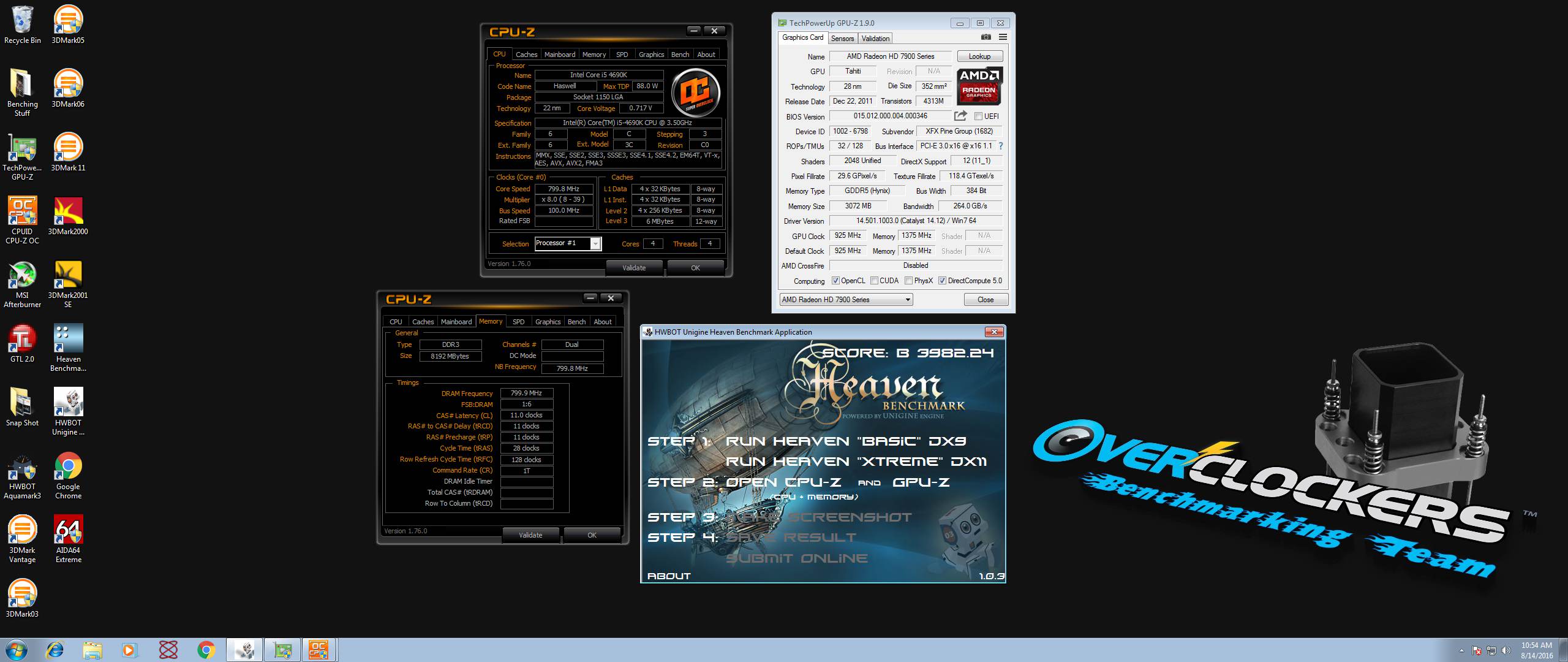Open 3DMark05 desktop shortcut

pos(68,25)
